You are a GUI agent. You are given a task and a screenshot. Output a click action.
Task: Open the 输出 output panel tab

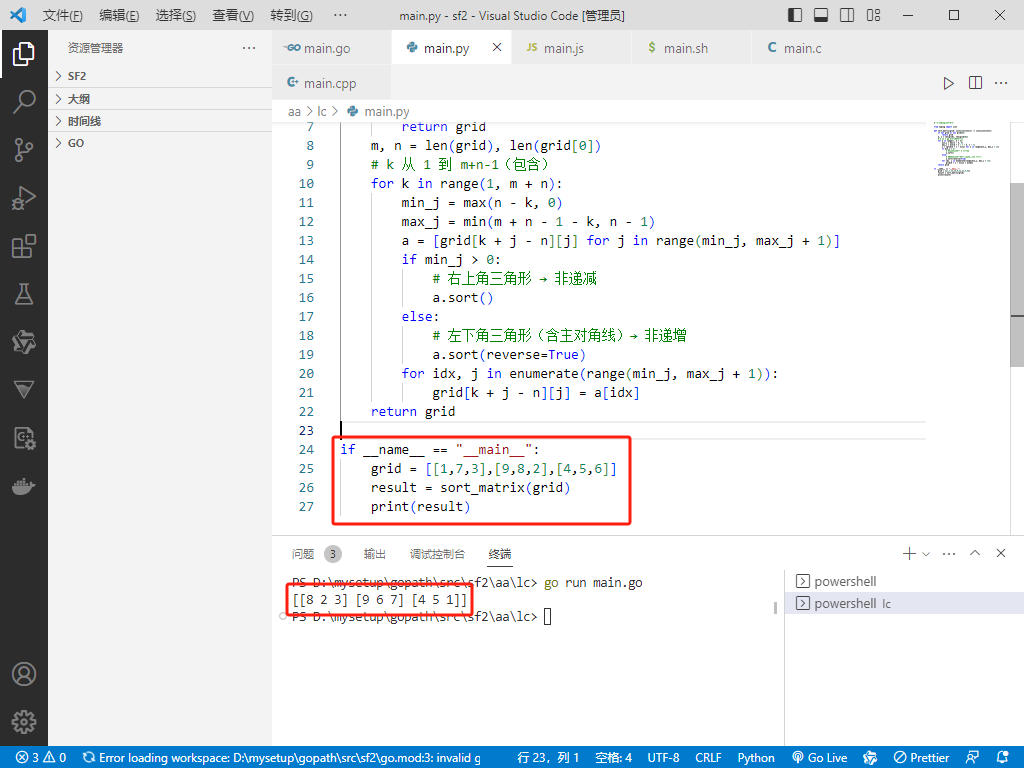(374, 554)
